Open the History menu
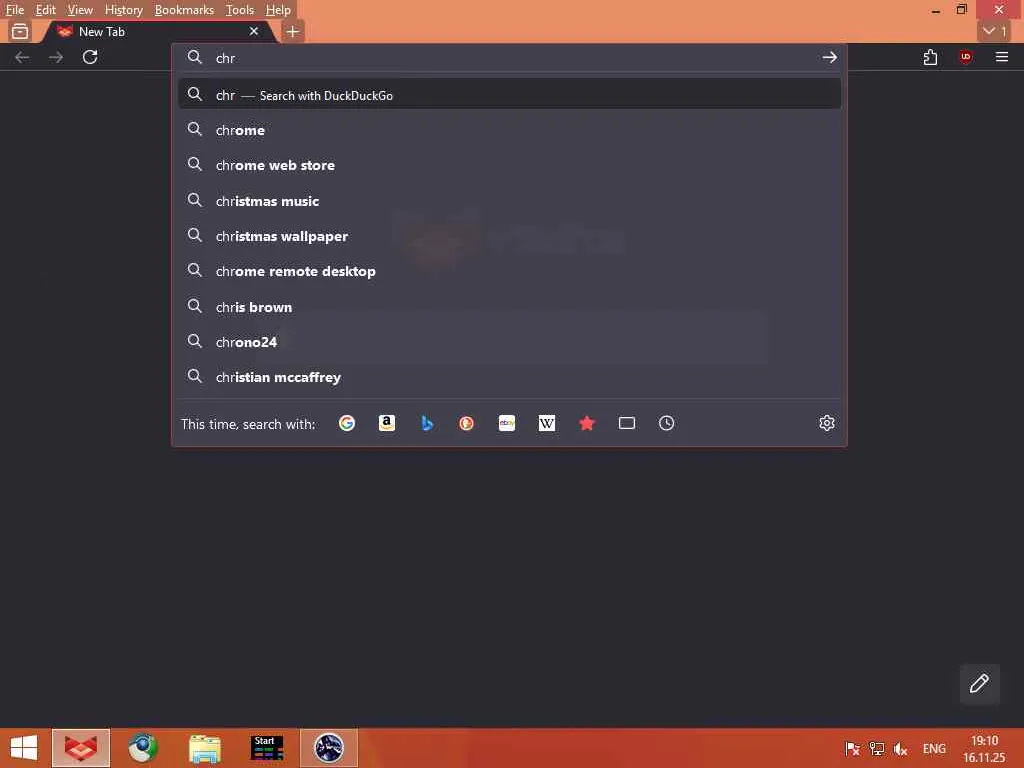 coord(123,10)
